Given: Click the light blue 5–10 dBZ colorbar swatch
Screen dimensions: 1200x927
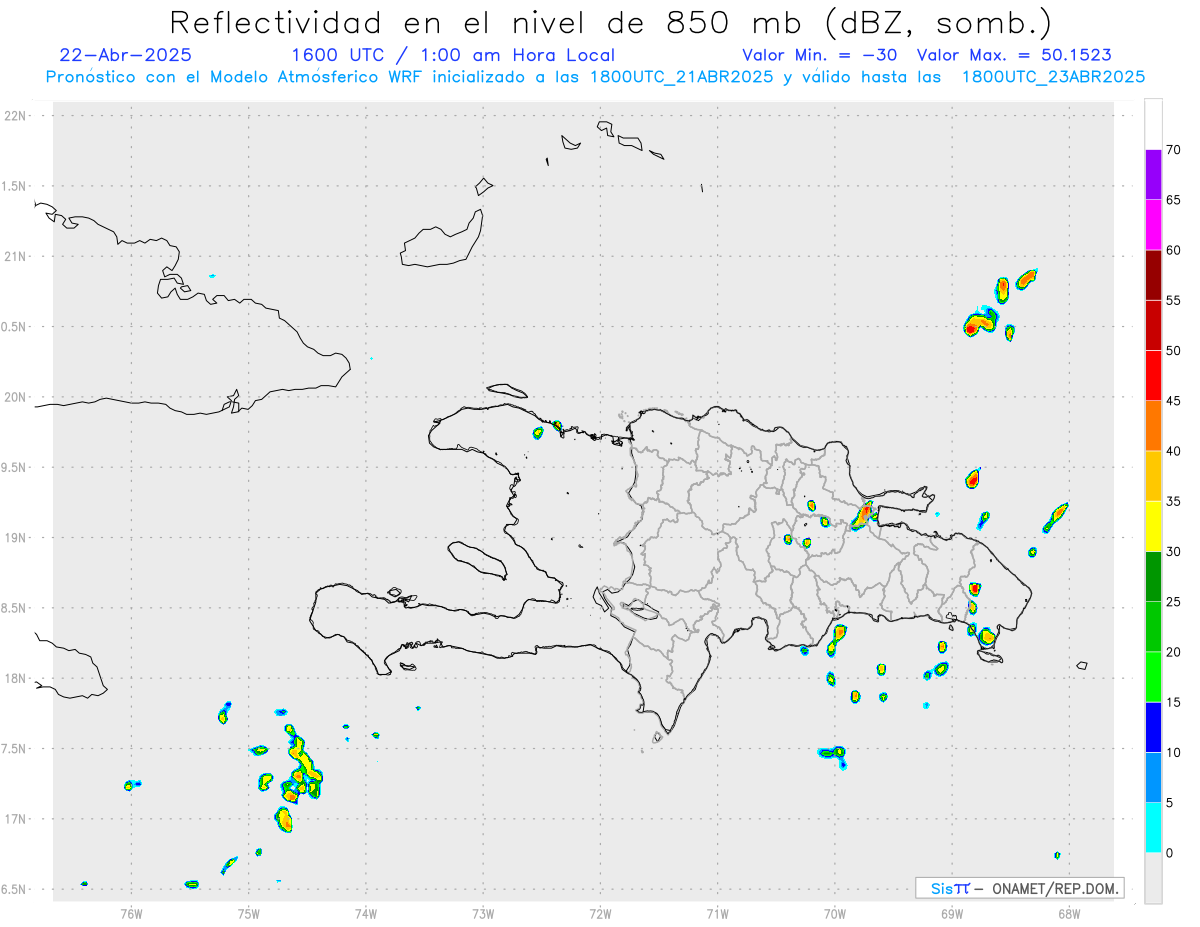Looking at the screenshot, I should 1153,778.
